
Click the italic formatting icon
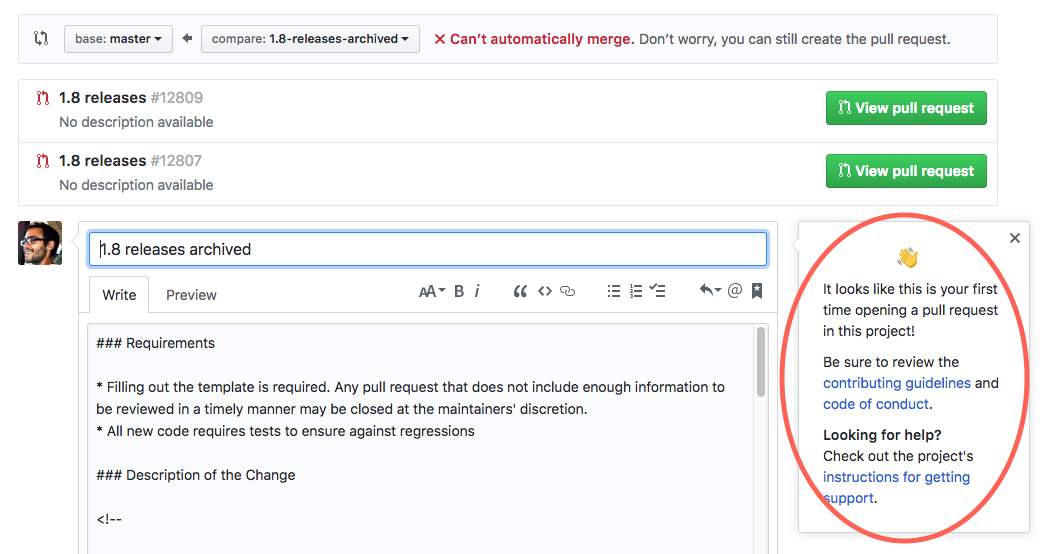click(x=477, y=291)
